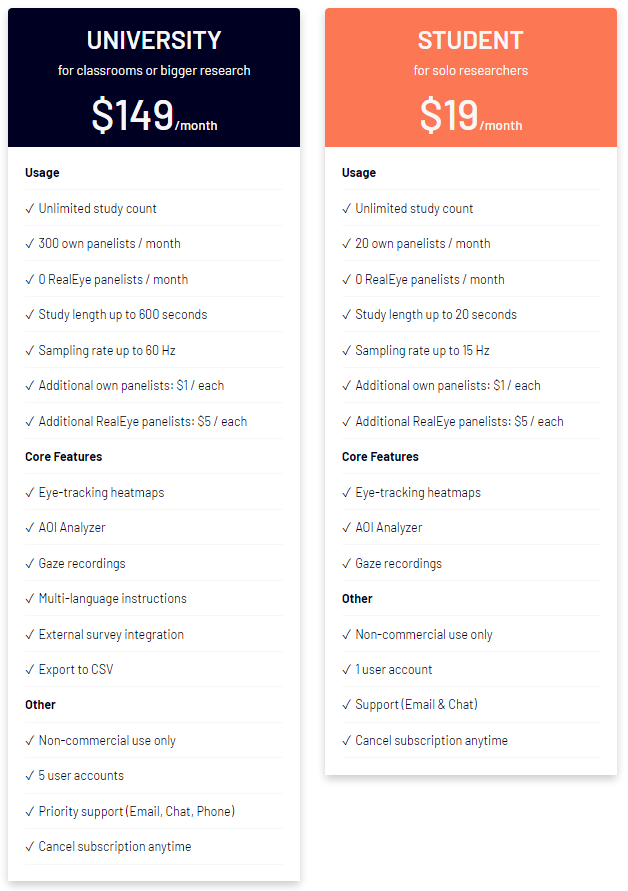Click checkmark beside Priority support item
Screen dimensions: 628x891
pos(30,811)
